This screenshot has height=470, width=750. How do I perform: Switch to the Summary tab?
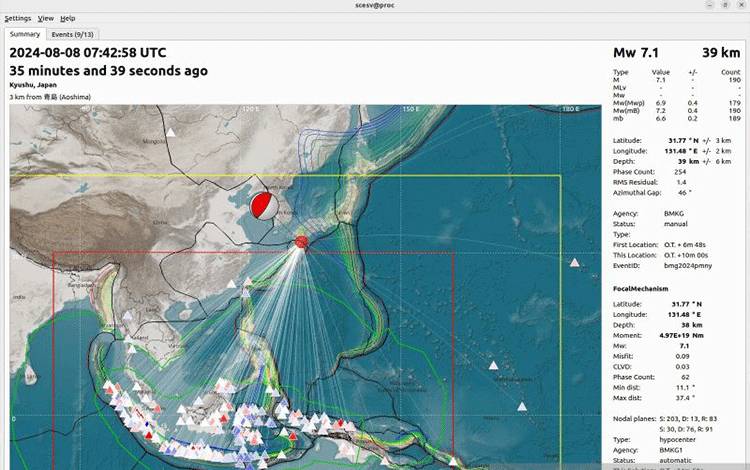(25, 34)
